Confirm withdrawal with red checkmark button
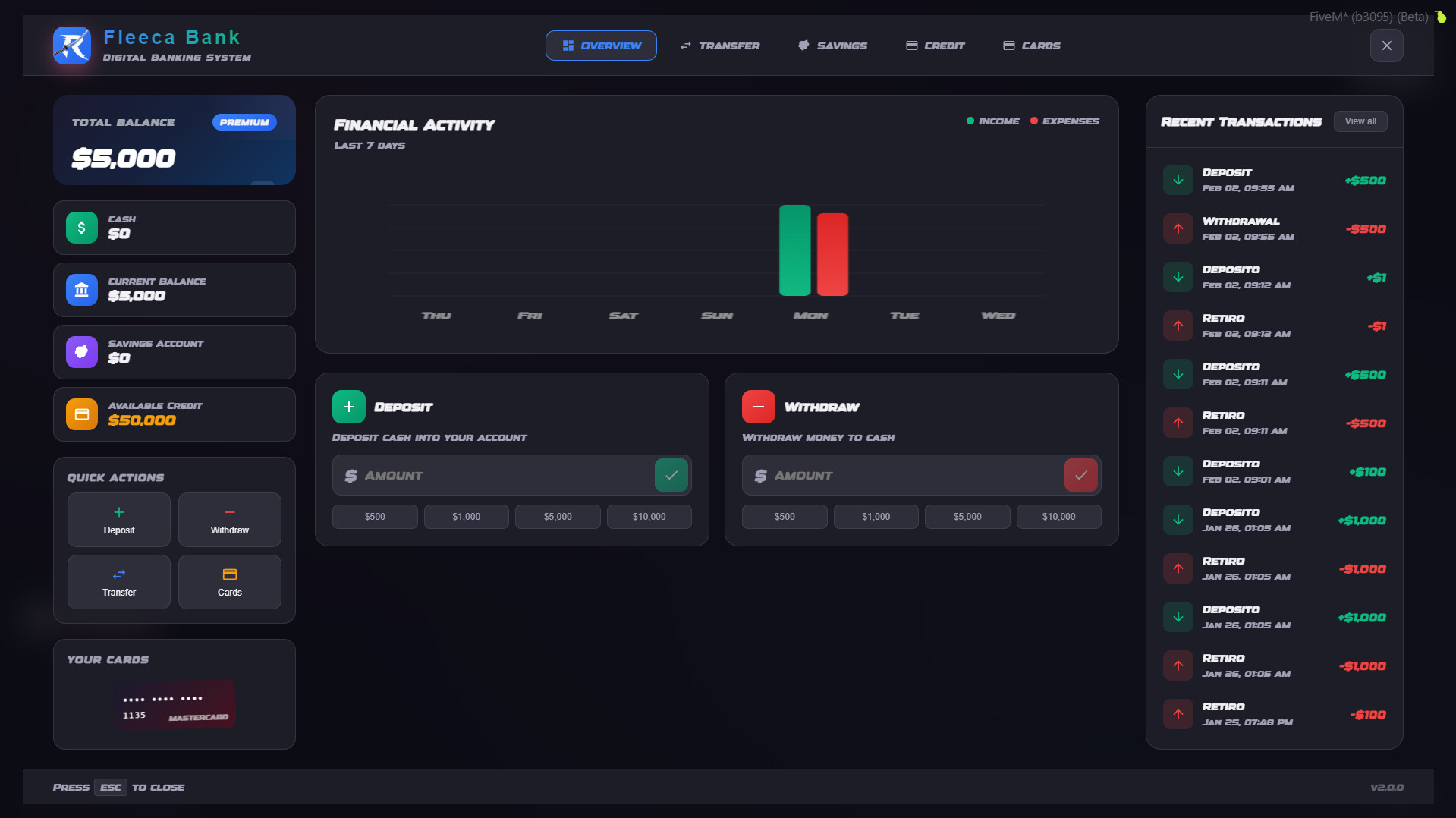Image resolution: width=1456 pixels, height=818 pixels. (x=1081, y=475)
